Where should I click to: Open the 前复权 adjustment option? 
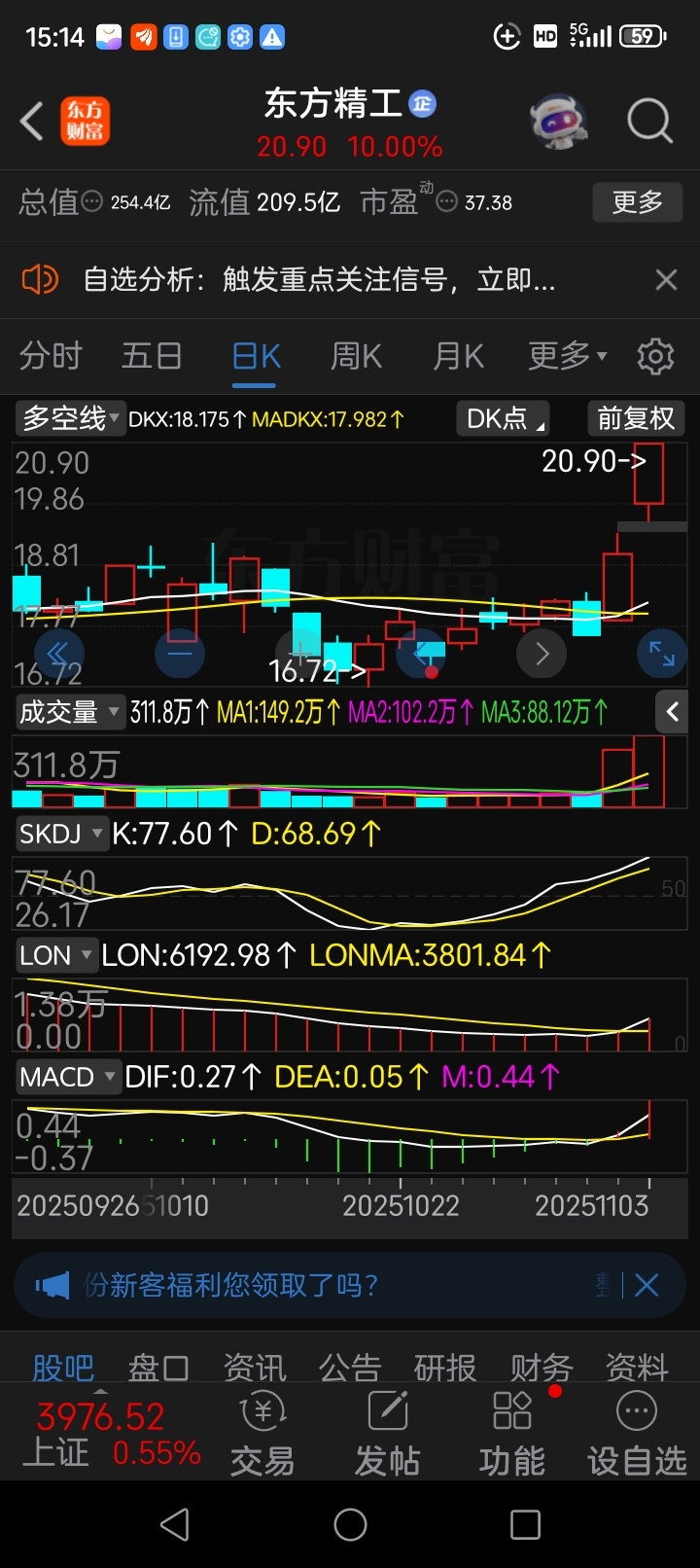636,418
